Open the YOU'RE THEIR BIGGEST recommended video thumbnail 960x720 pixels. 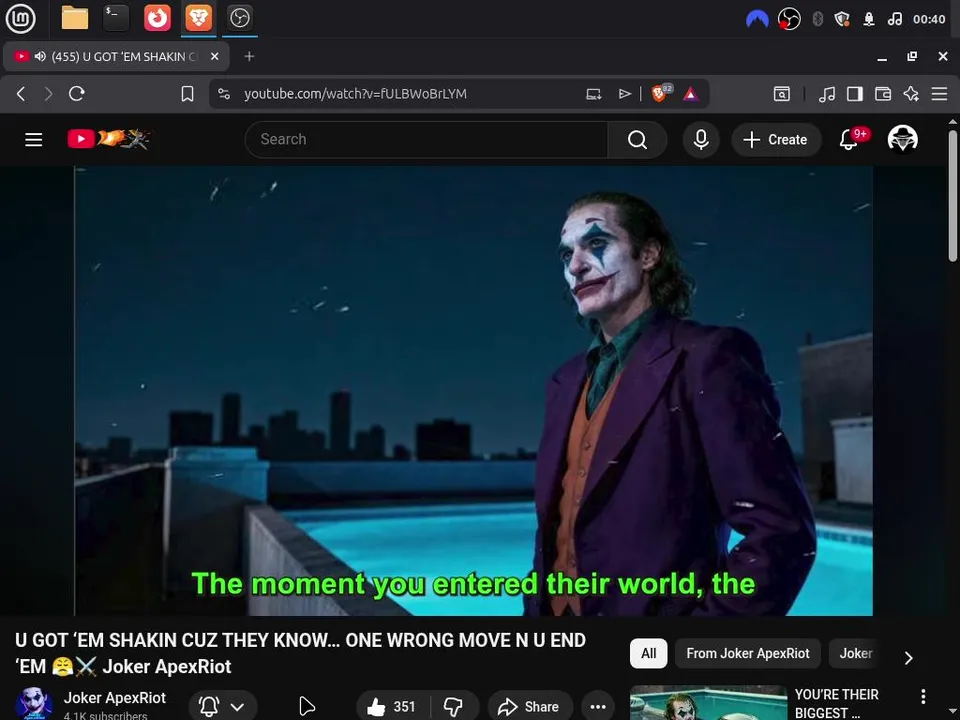click(x=708, y=703)
